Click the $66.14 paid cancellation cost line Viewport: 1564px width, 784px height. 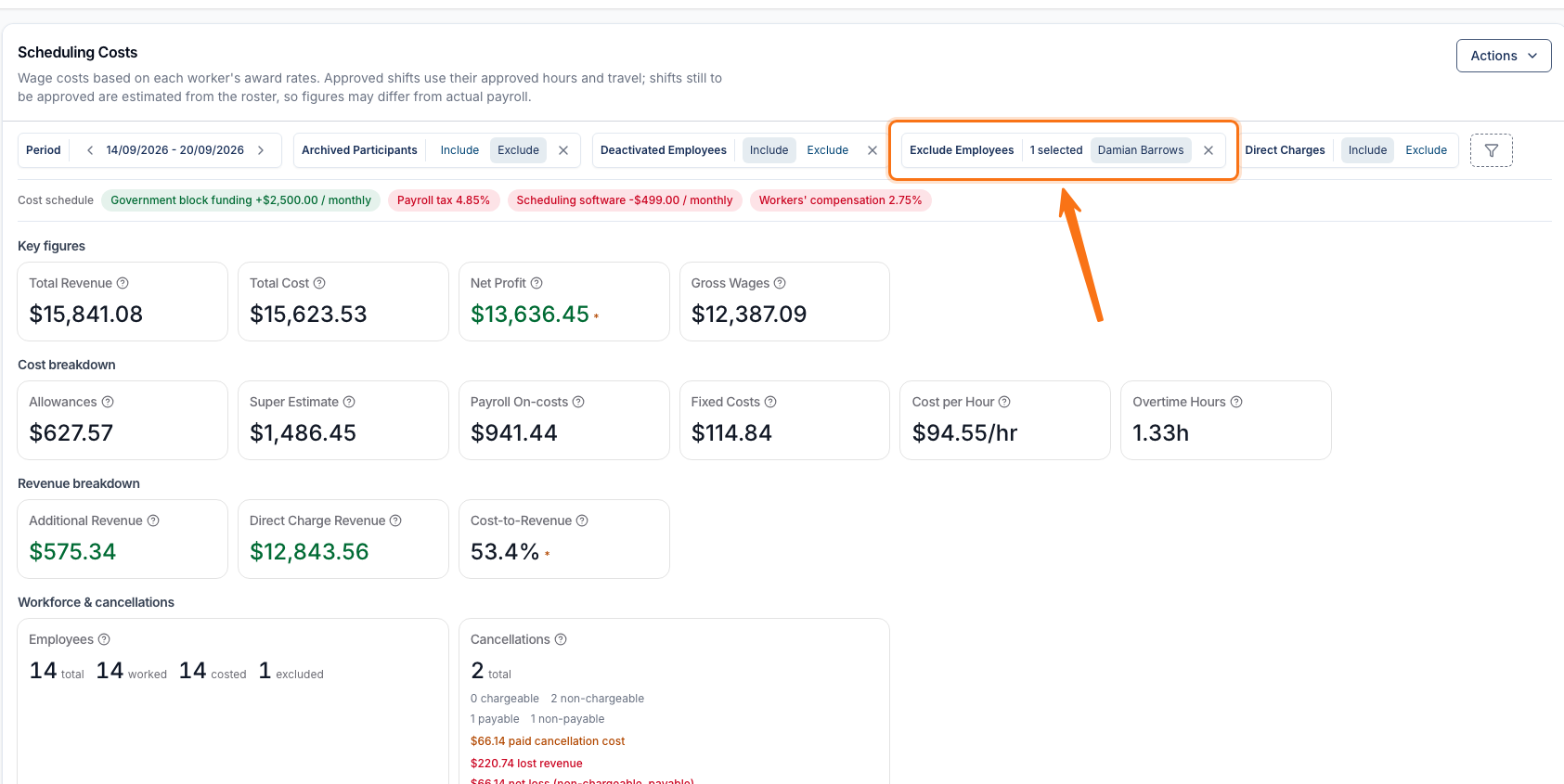pyautogui.click(x=548, y=741)
